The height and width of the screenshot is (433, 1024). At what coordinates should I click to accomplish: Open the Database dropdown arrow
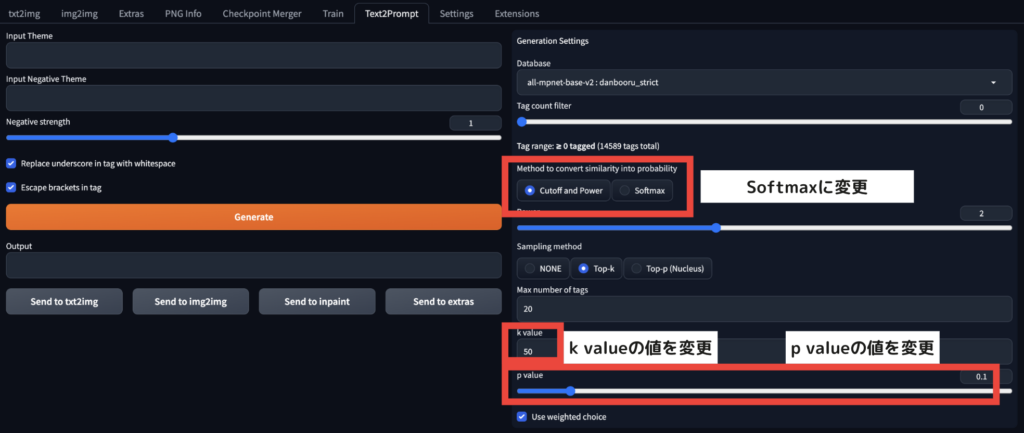point(993,83)
